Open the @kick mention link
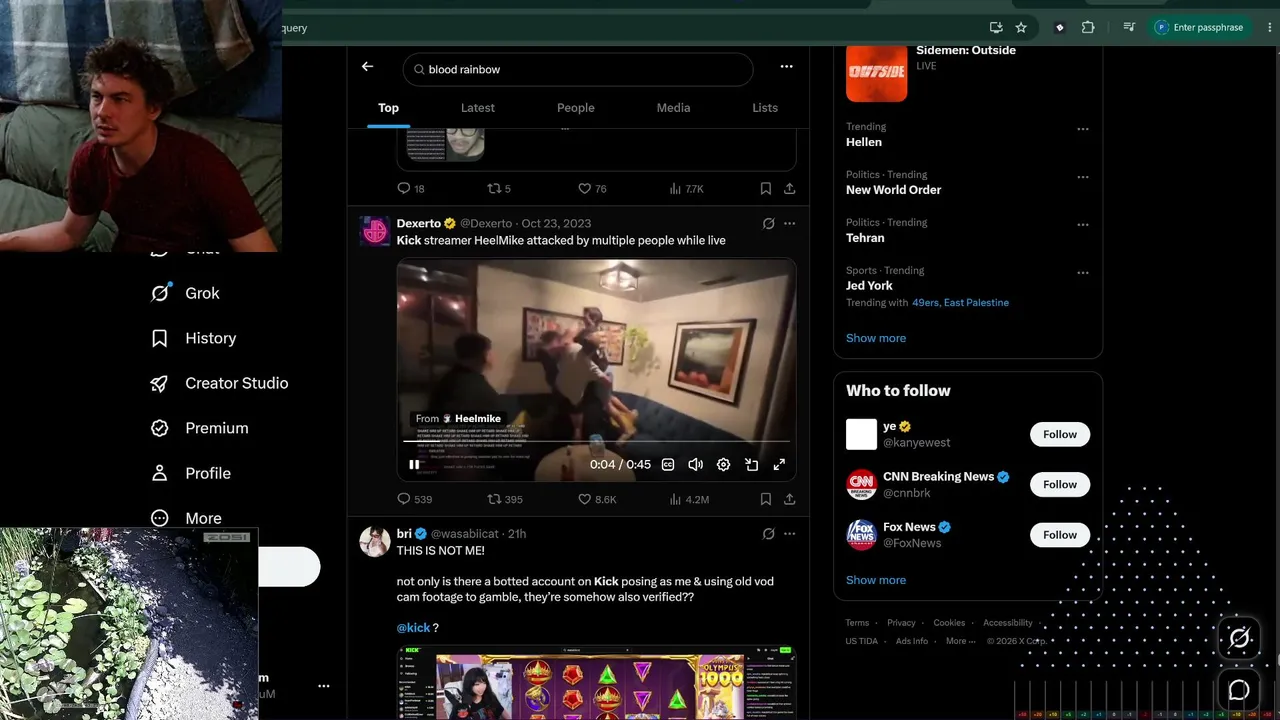Image resolution: width=1280 pixels, height=720 pixels. click(x=413, y=627)
